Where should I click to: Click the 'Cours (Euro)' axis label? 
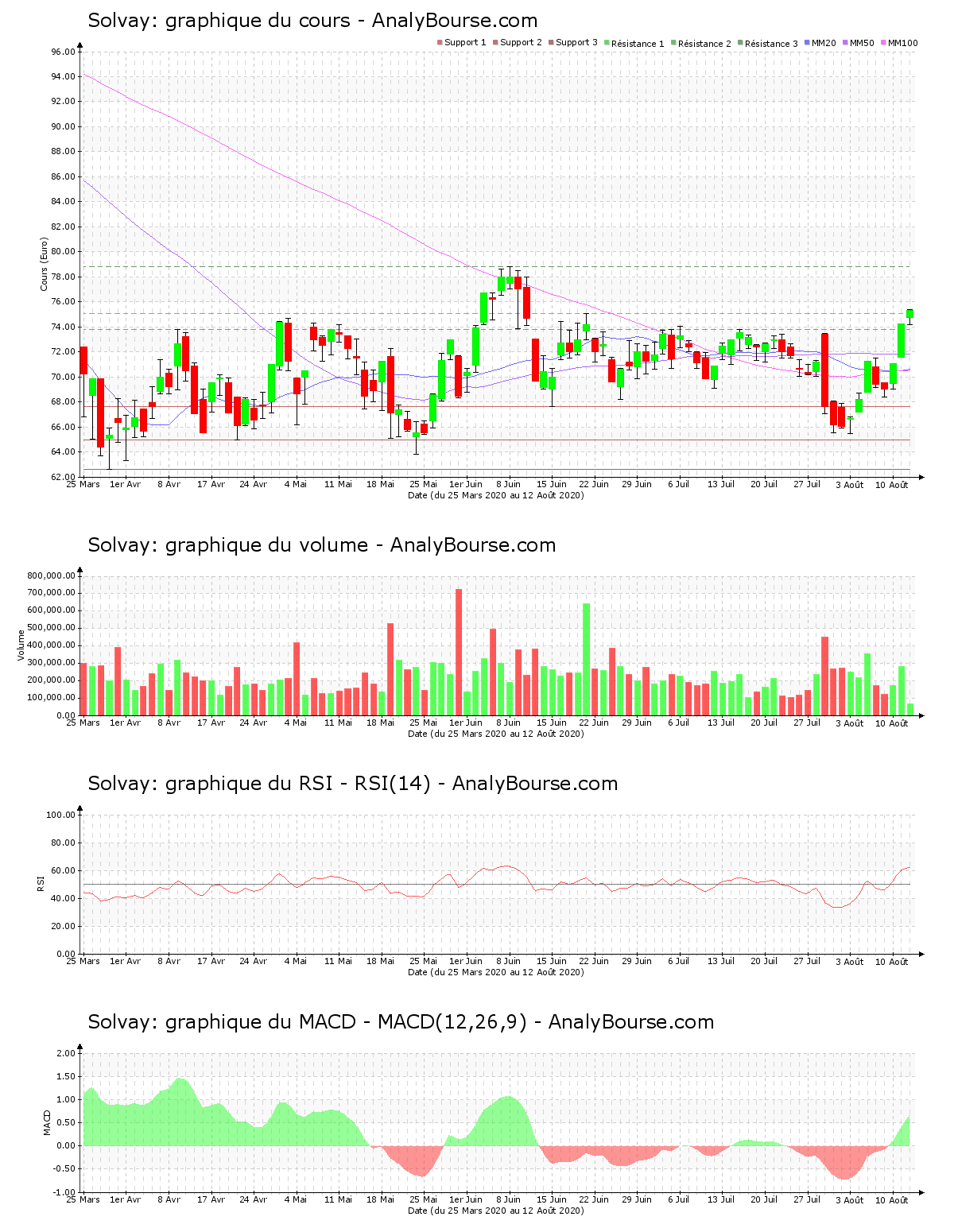[45, 264]
